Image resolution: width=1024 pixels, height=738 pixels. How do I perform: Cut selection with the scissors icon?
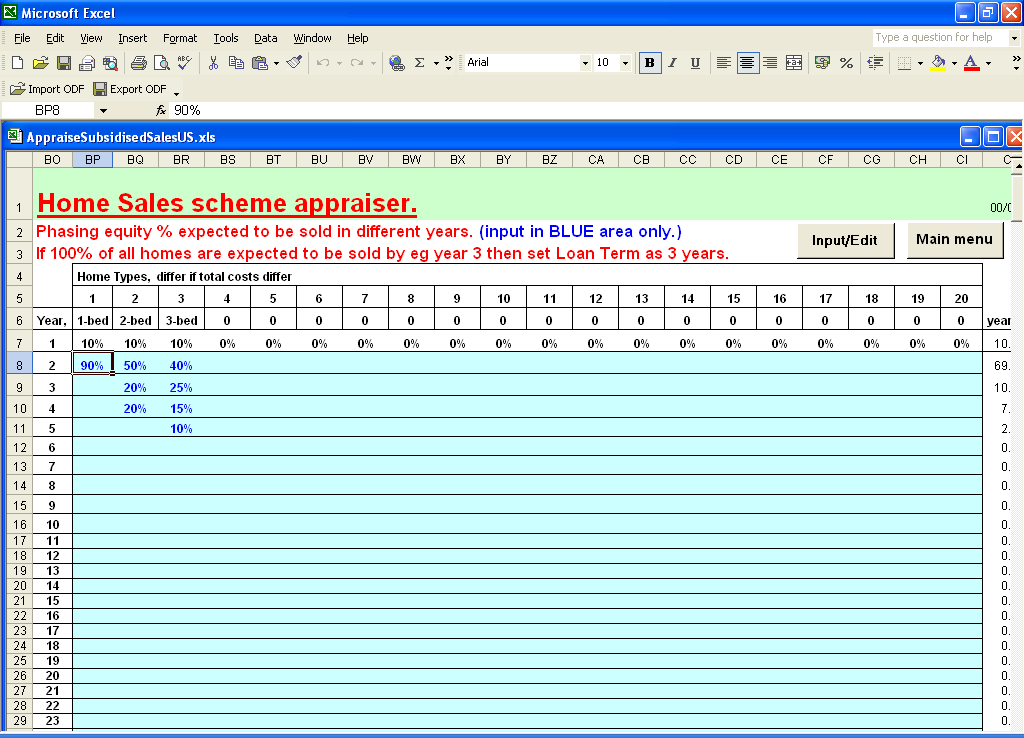tap(213, 63)
